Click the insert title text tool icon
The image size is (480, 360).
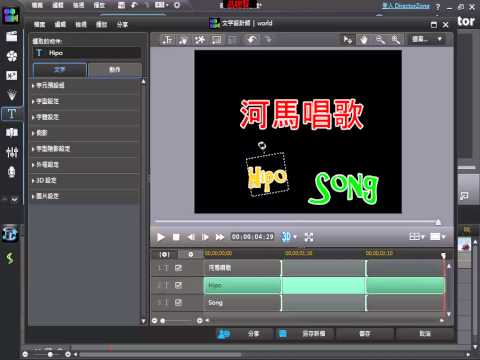[167, 40]
